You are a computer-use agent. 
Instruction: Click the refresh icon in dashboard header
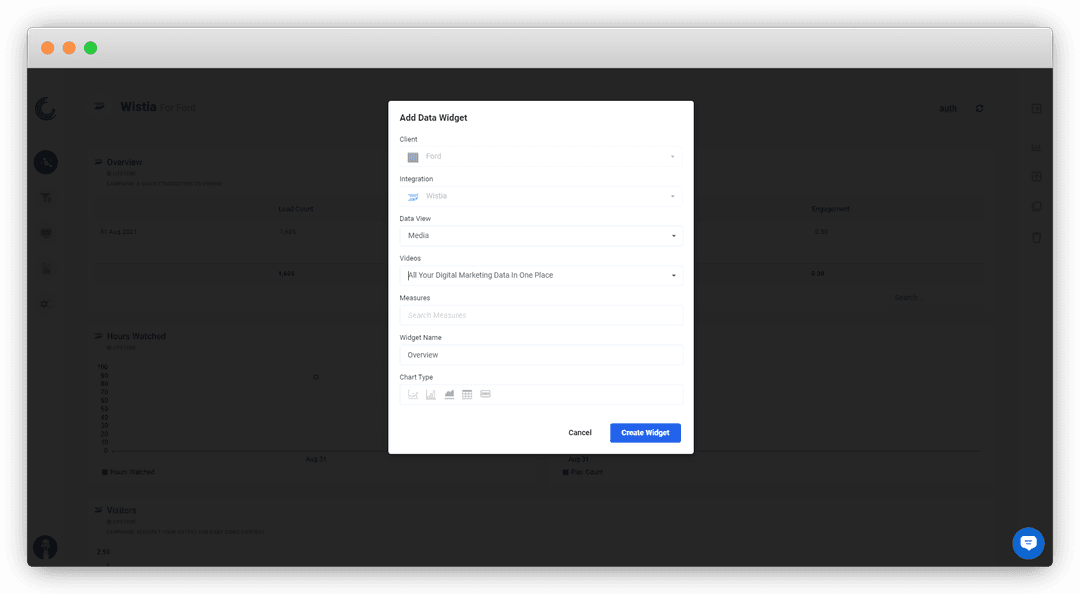pyautogui.click(x=979, y=108)
